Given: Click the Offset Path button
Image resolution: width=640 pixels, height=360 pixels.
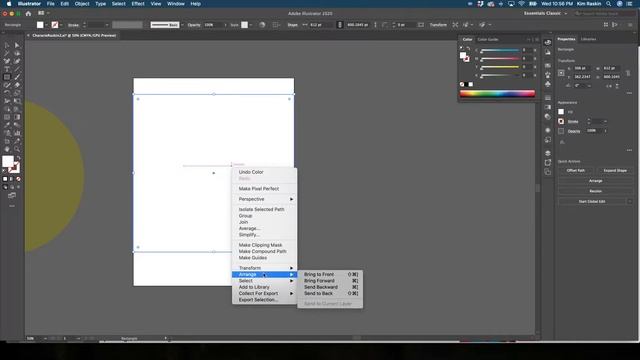Looking at the screenshot, I should [x=576, y=171].
